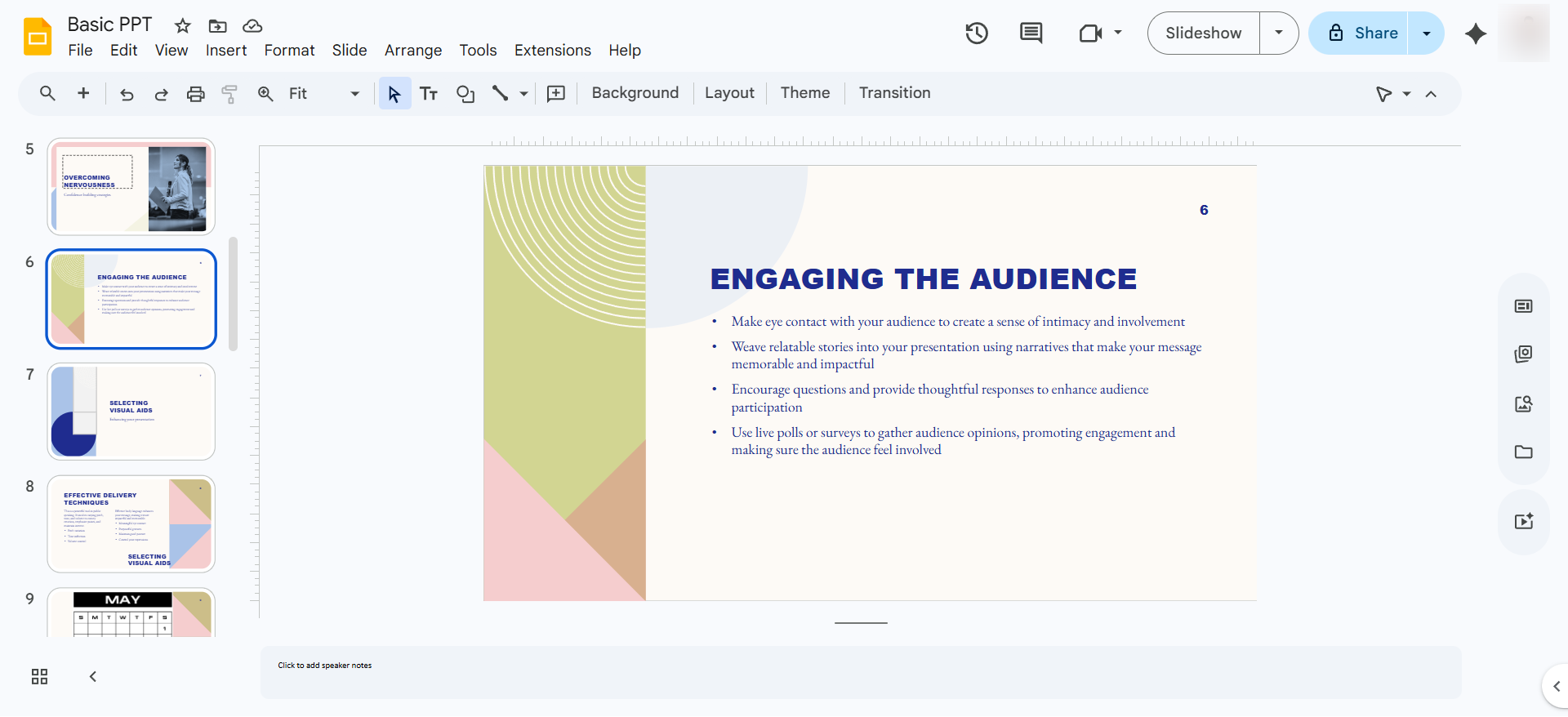
Task: Hide the menus with up chevron
Action: 1431,94
